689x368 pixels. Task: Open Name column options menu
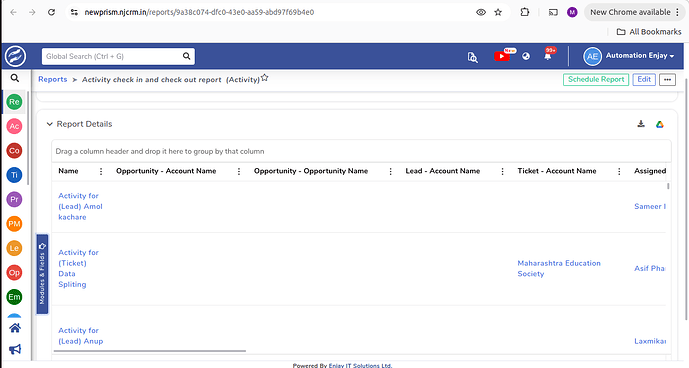pos(101,171)
